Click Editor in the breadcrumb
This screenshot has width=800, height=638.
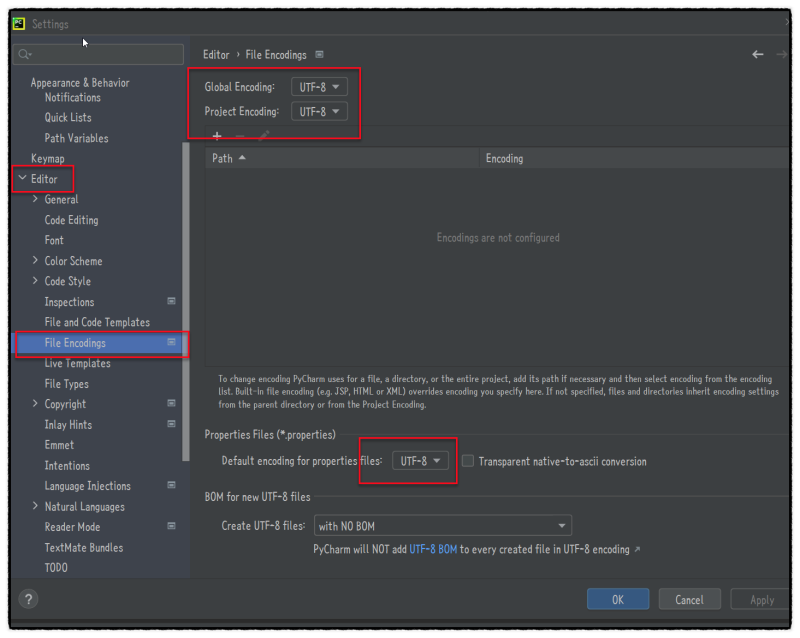216,55
